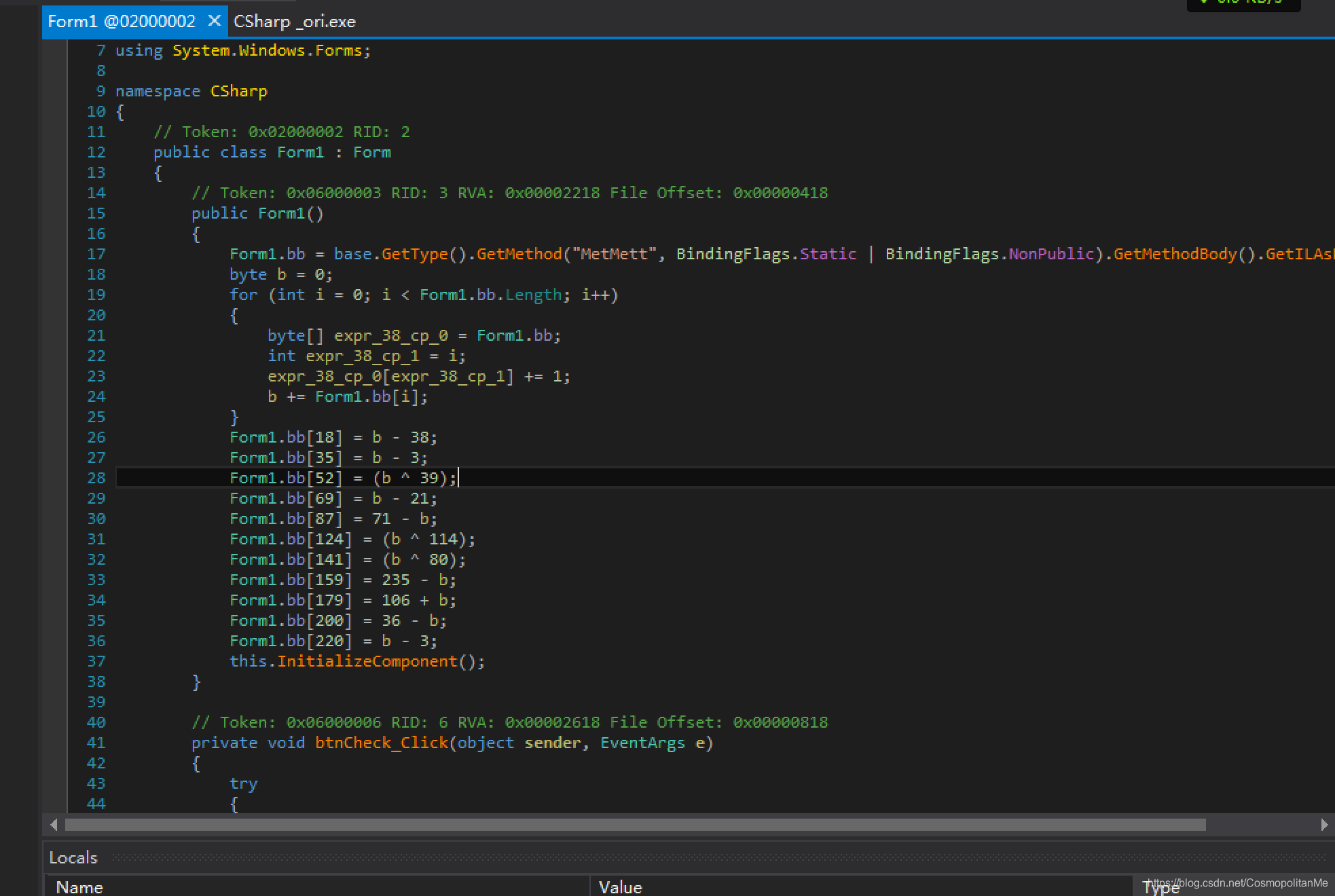Click the left arrow of horizontal scrollbar
The image size is (1335, 896).
[54, 825]
